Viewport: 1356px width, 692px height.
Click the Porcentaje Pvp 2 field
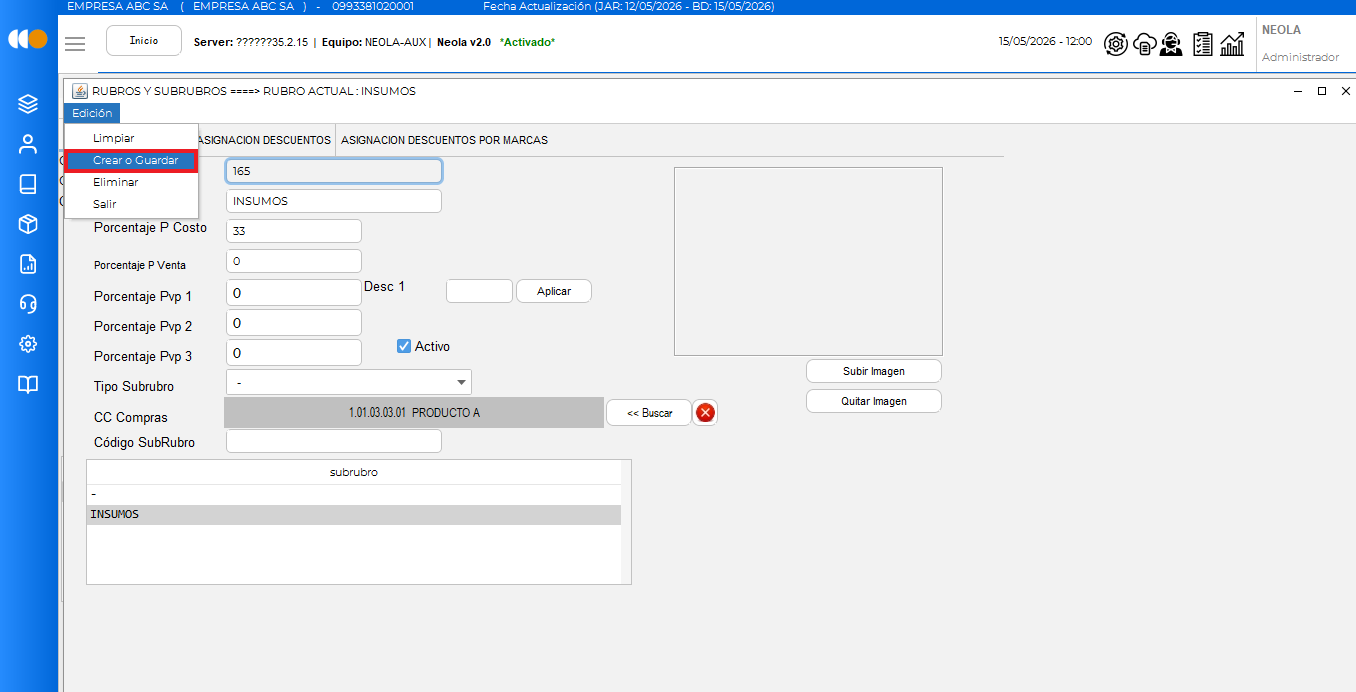coord(294,323)
